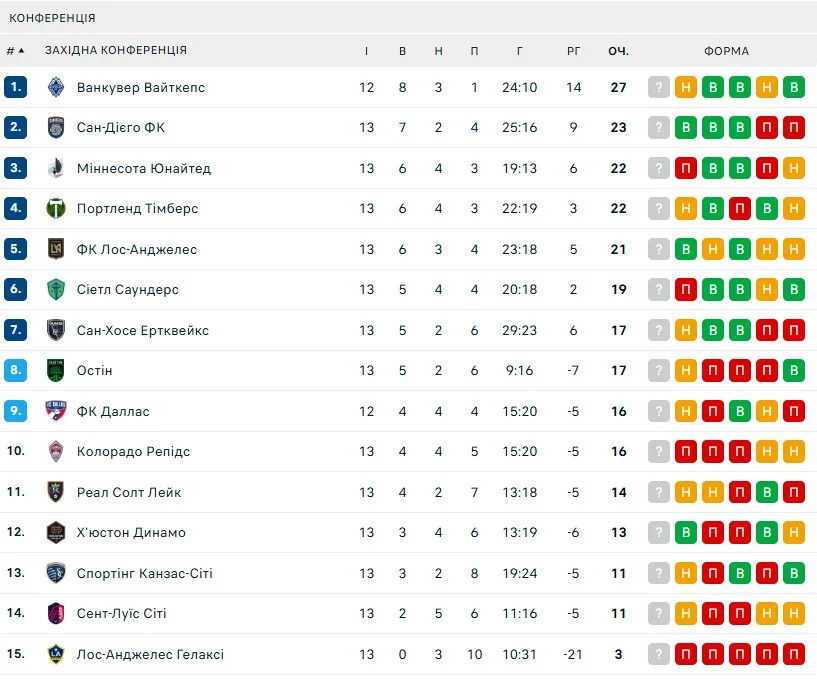The height and width of the screenshot is (679, 817).
Task: Open the Х'юстон Динамо team link
Action: [x=131, y=533]
